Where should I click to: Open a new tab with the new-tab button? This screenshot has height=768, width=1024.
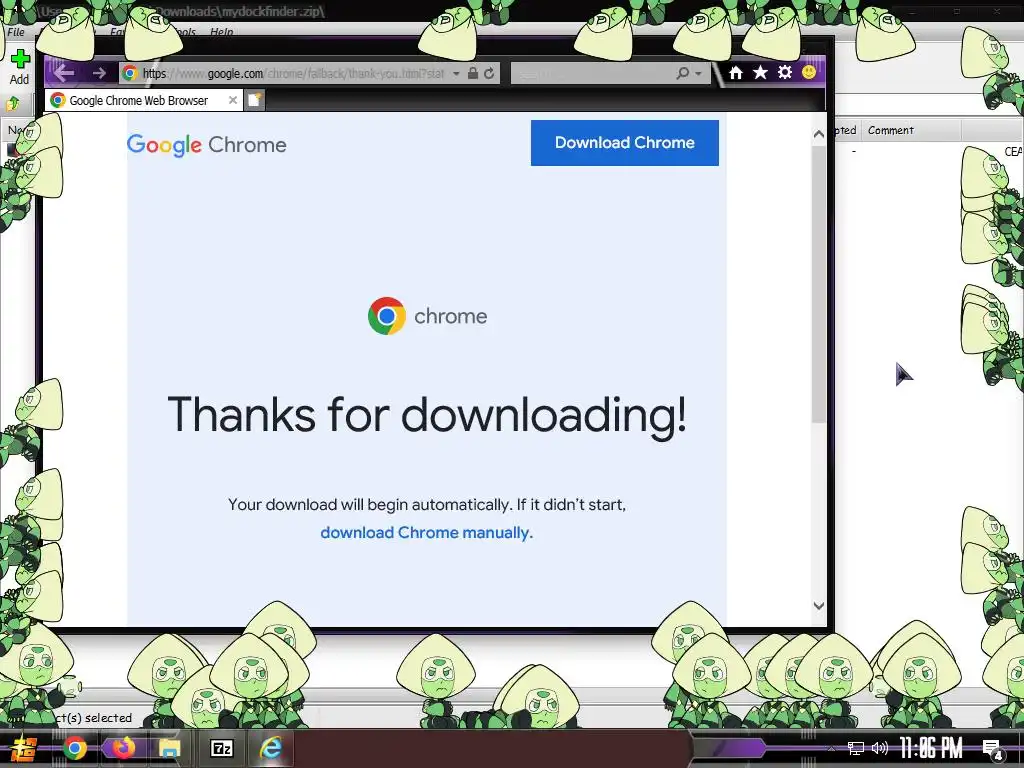(255, 100)
